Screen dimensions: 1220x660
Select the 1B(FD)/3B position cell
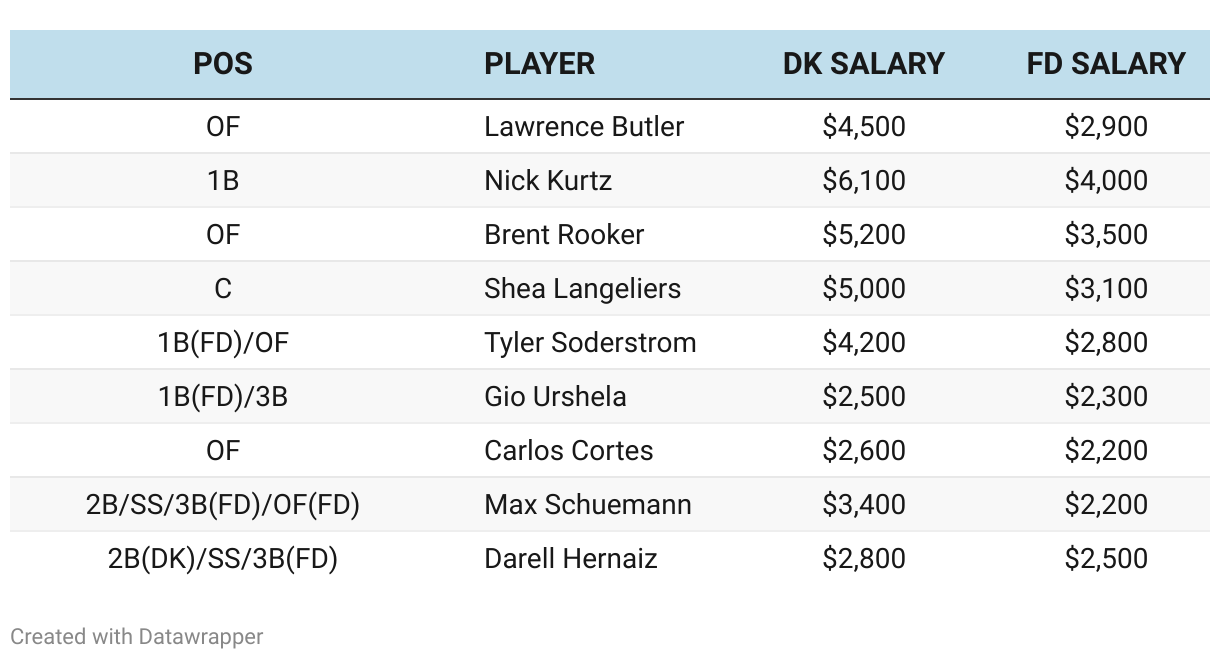tap(223, 397)
